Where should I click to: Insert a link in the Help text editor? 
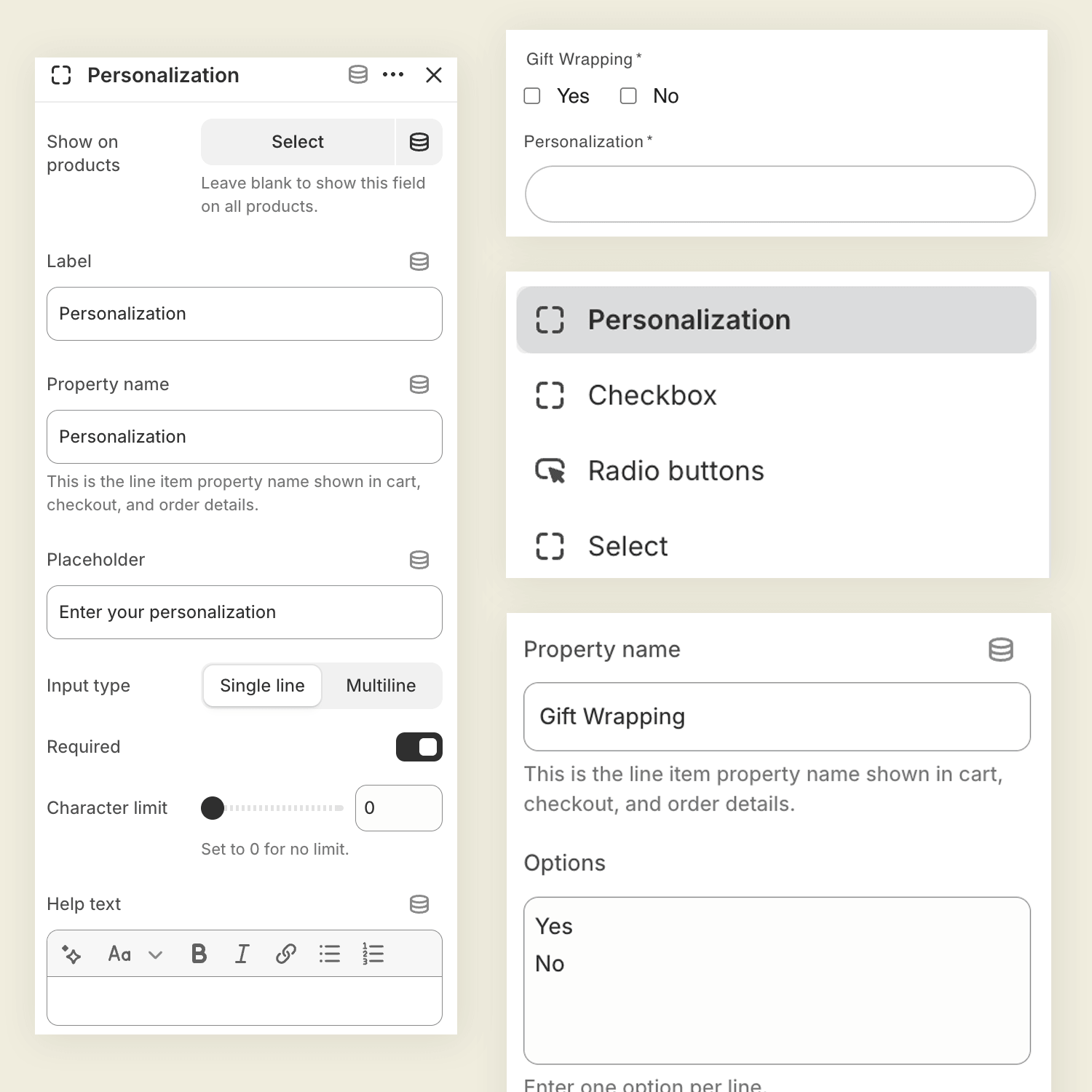click(286, 954)
